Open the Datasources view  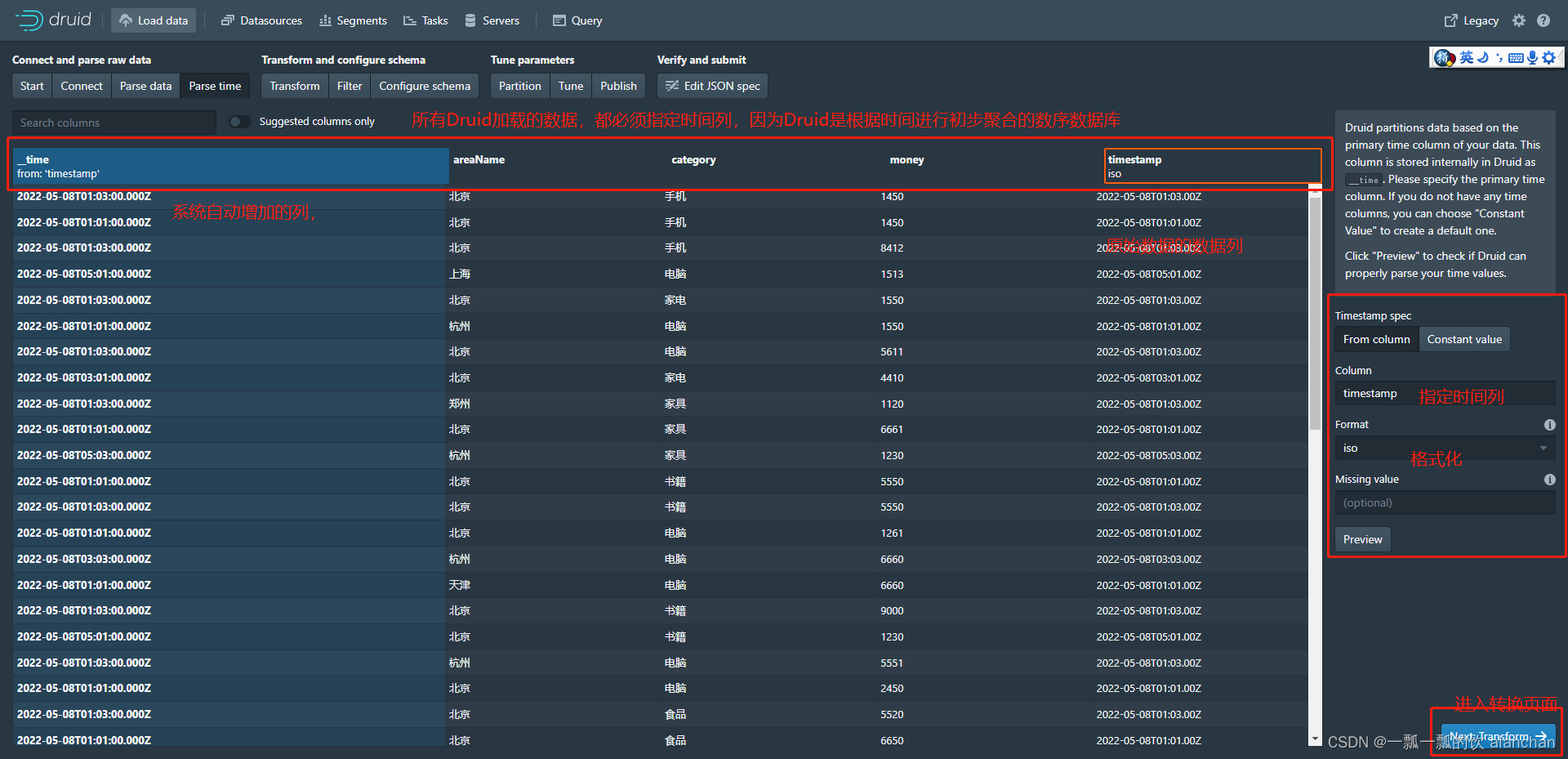coord(261,20)
